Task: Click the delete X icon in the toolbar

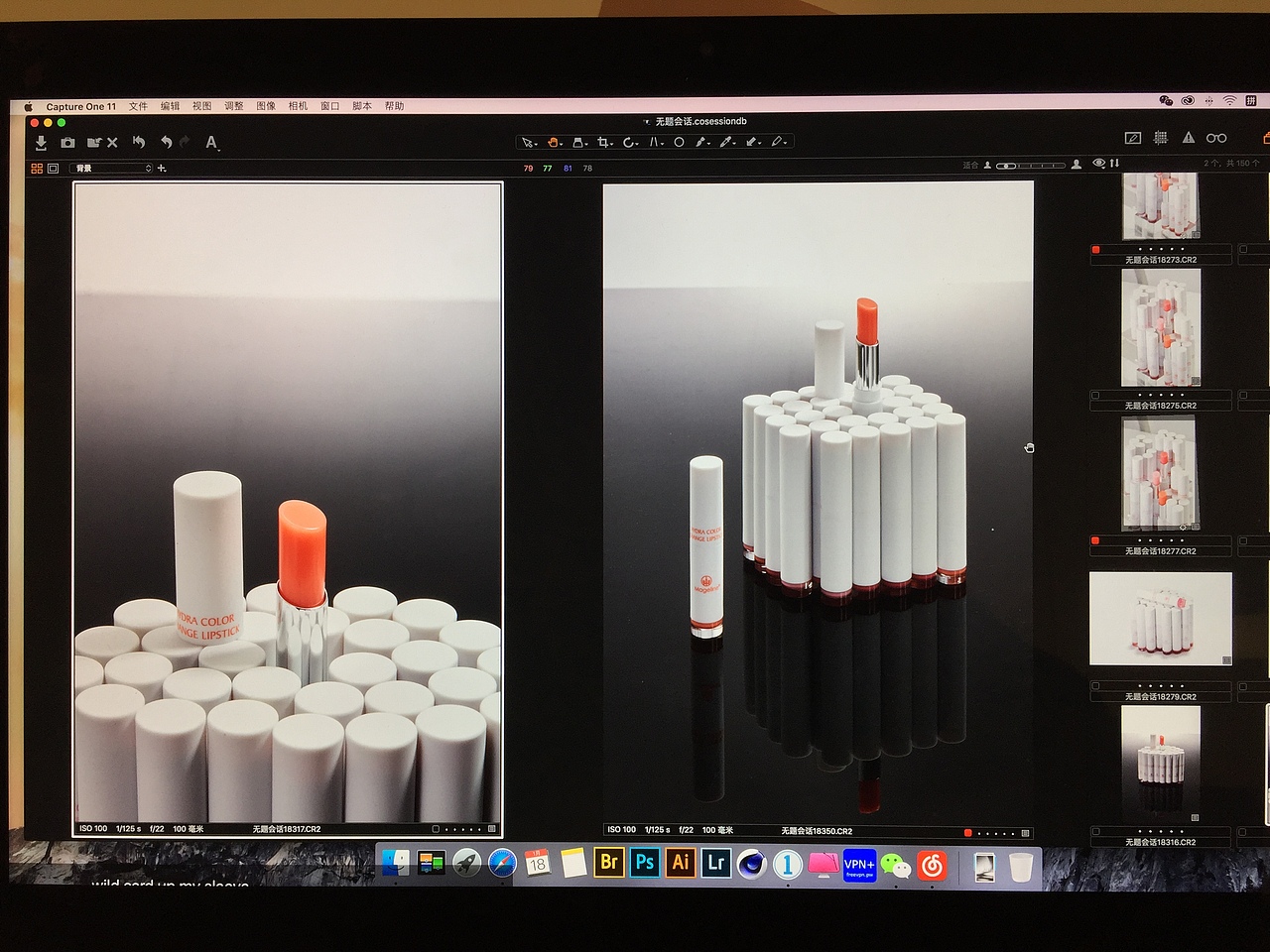Action: tap(112, 143)
